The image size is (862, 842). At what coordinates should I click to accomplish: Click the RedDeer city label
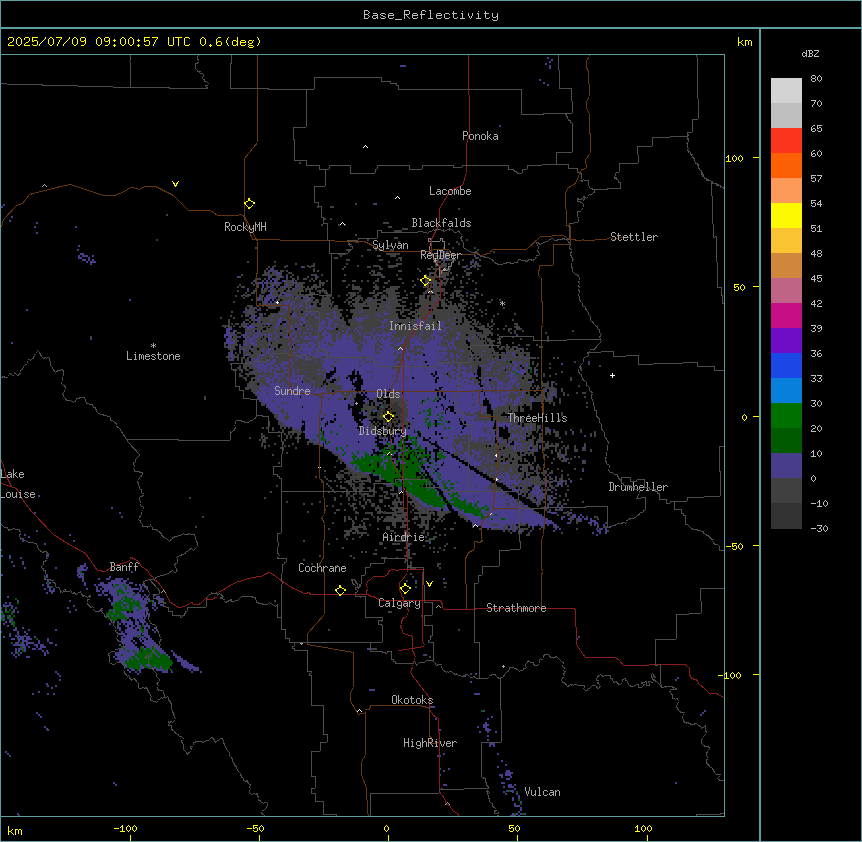click(x=440, y=255)
